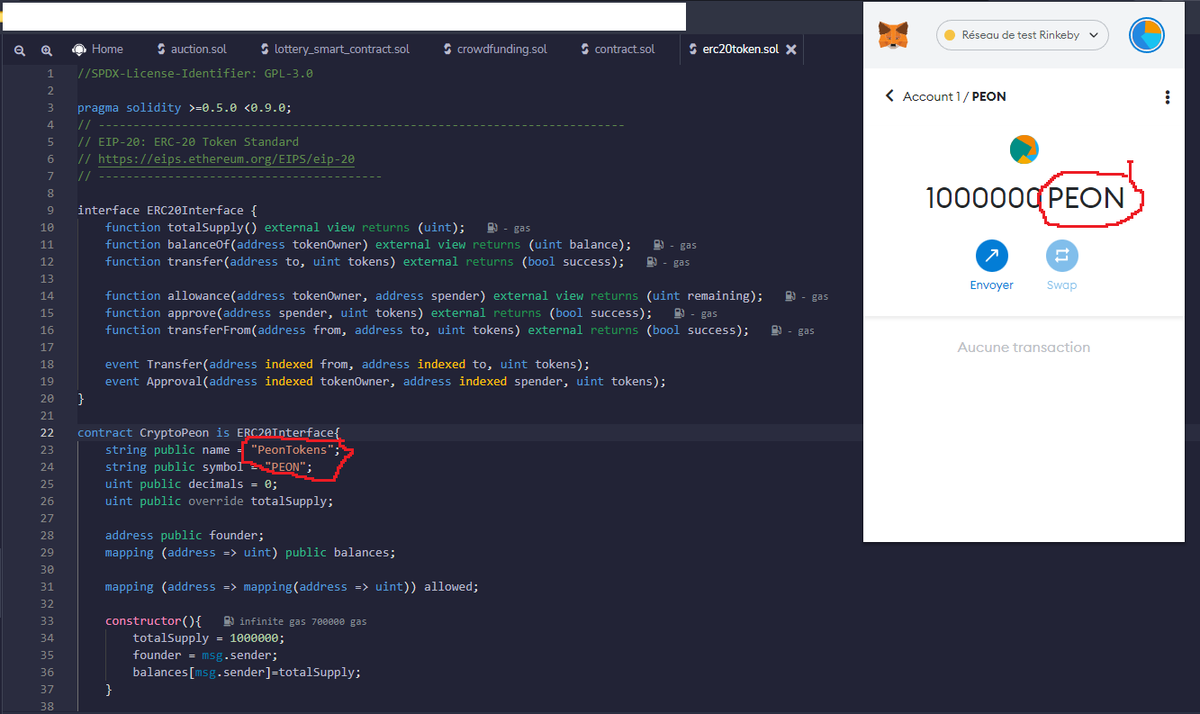Zoom out the editor font
The width and height of the screenshot is (1200, 714).
pyautogui.click(x=20, y=50)
